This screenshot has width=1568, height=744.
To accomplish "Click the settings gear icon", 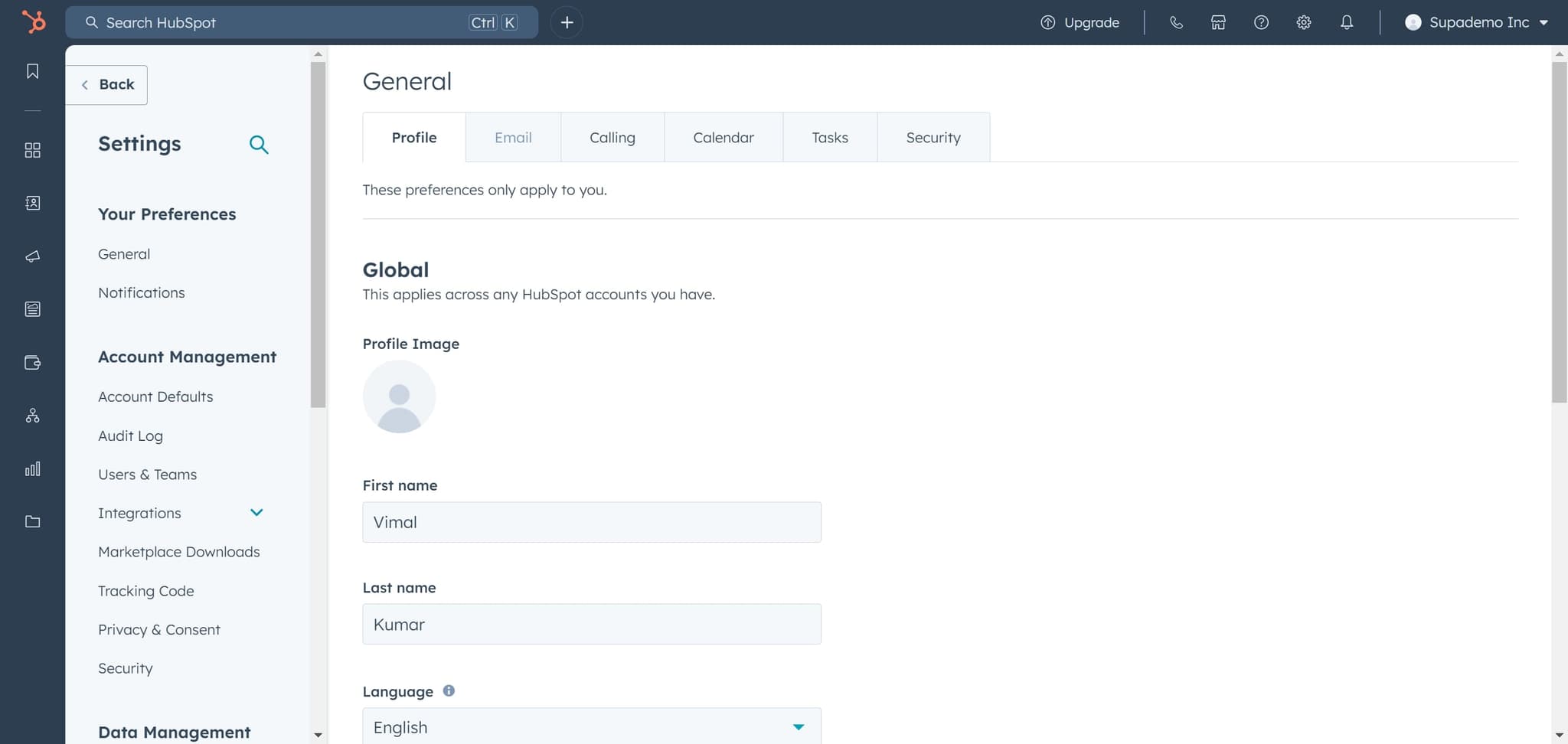I will click(x=1304, y=22).
